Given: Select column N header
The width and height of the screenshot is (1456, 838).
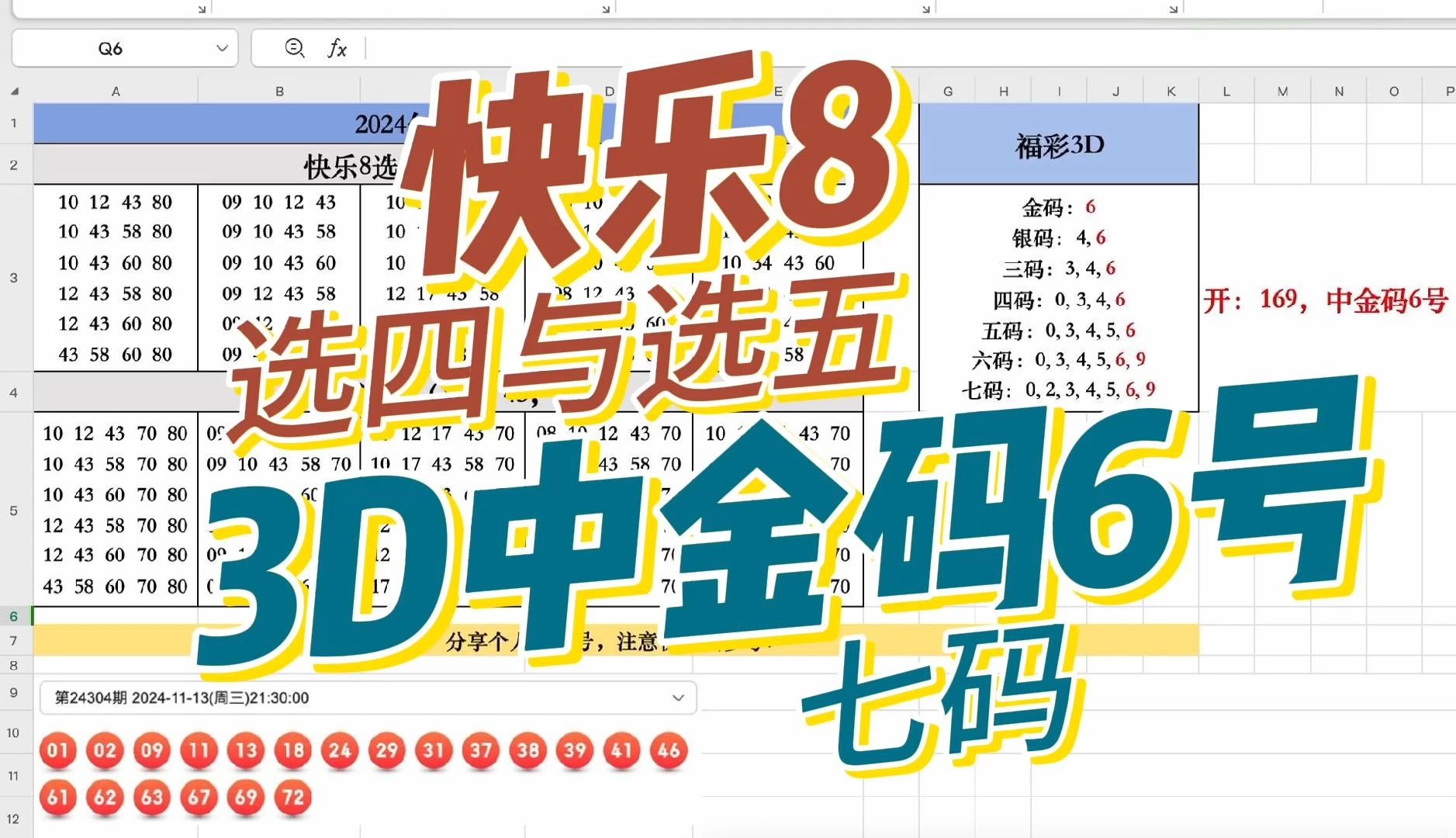Looking at the screenshot, I should click(x=1339, y=91).
